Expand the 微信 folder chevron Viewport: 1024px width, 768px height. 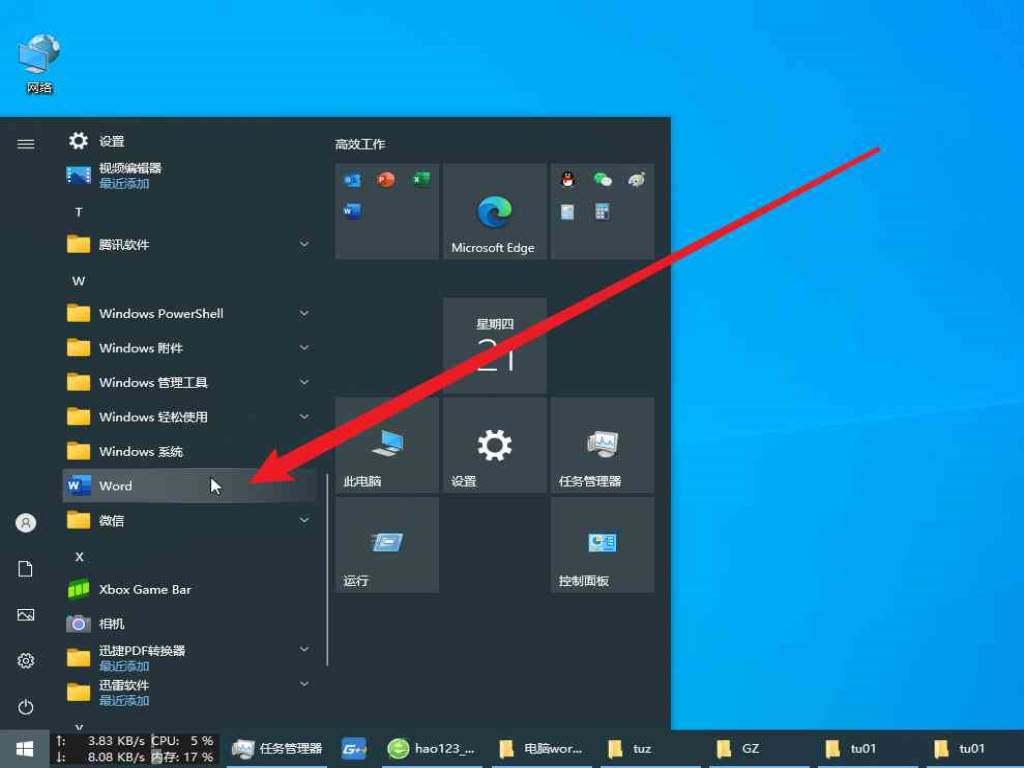[x=304, y=520]
